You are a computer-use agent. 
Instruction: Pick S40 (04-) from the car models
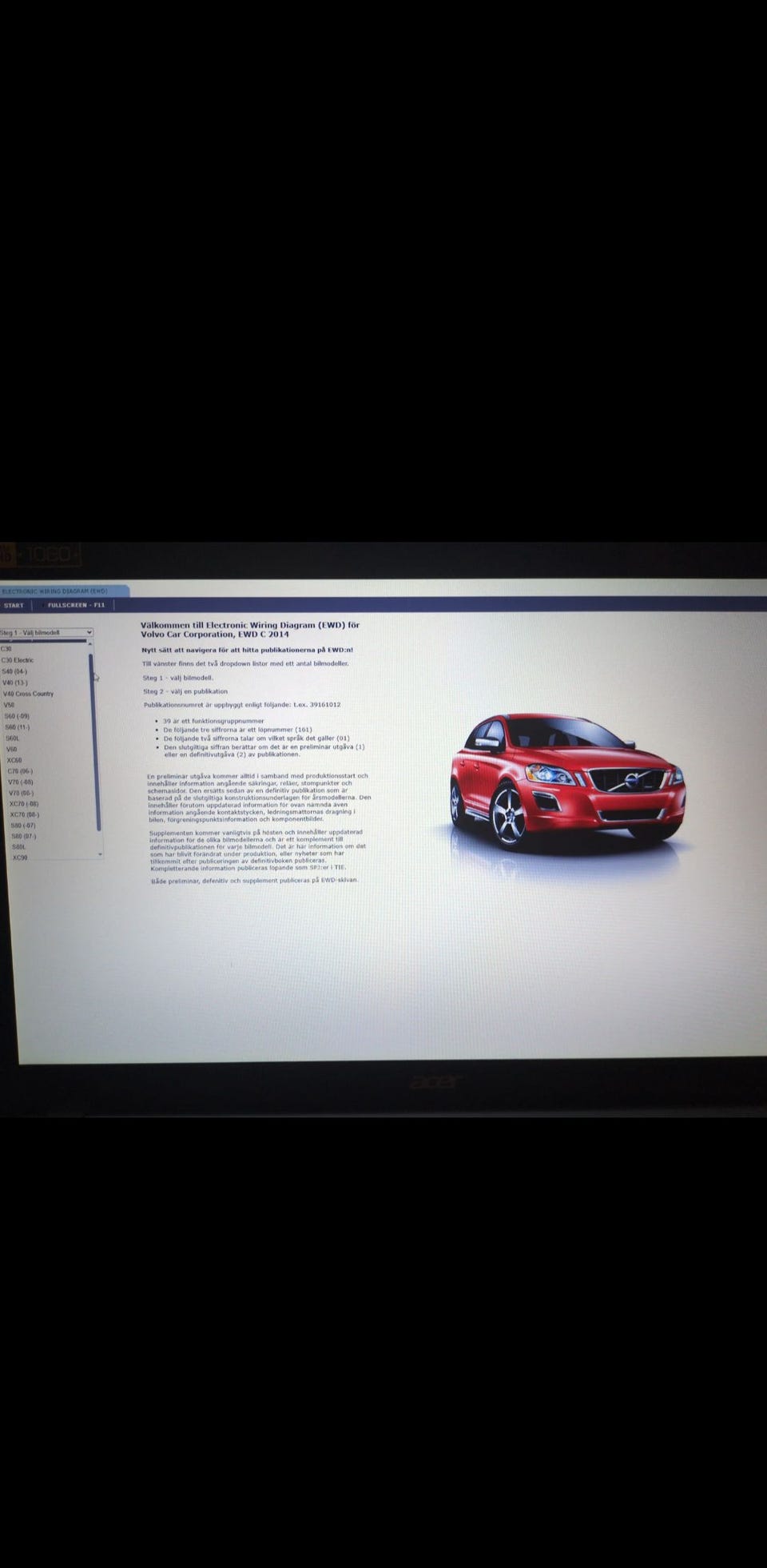point(14,671)
